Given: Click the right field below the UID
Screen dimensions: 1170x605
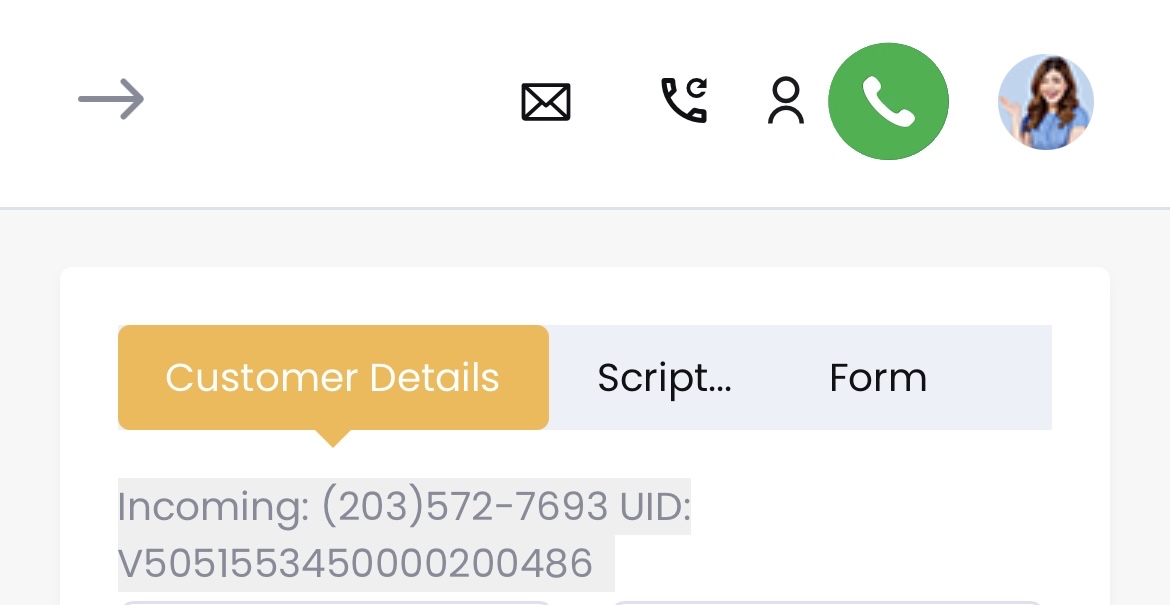Looking at the screenshot, I should pos(827,602).
